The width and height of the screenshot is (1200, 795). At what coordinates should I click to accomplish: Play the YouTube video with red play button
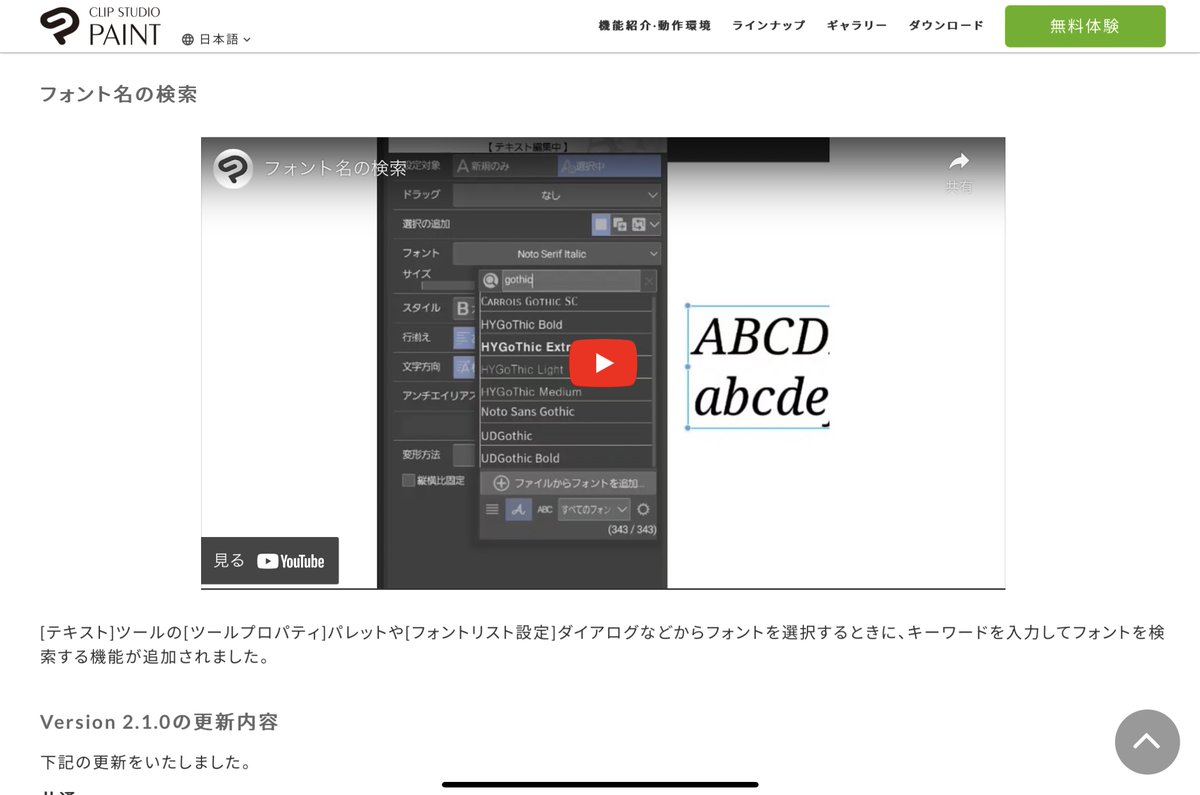pos(603,363)
